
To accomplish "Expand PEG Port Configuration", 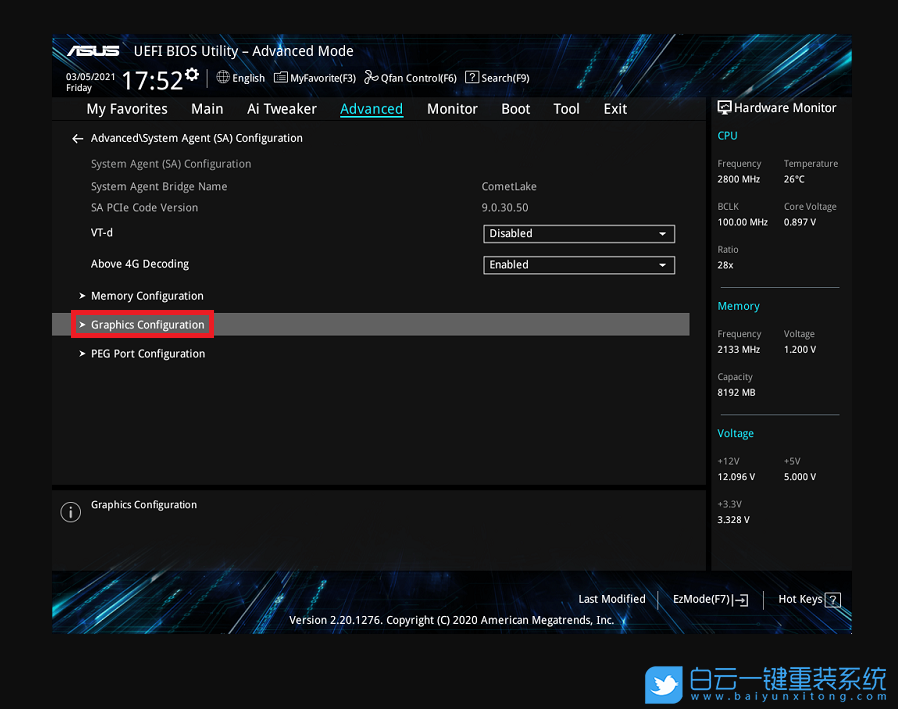I will pos(148,353).
